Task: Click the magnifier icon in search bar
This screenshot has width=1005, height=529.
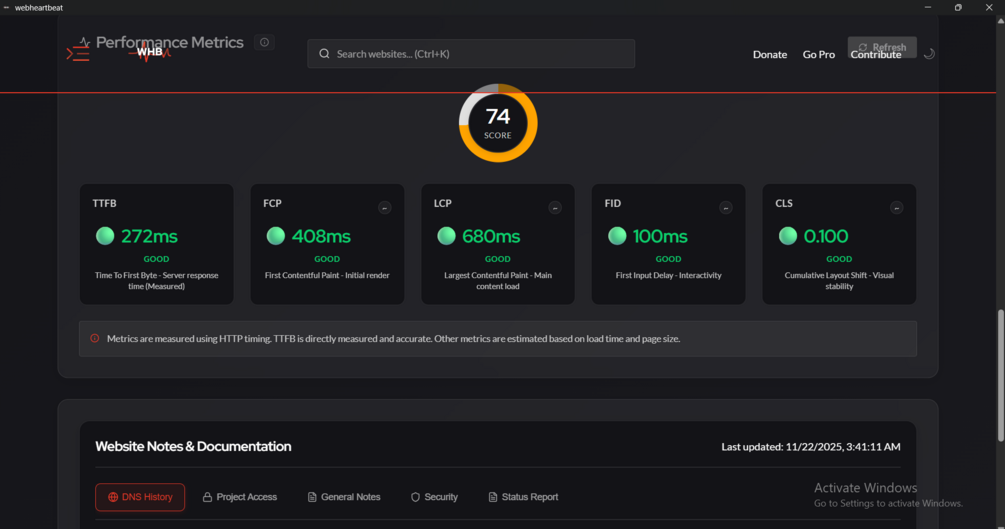Action: click(324, 54)
